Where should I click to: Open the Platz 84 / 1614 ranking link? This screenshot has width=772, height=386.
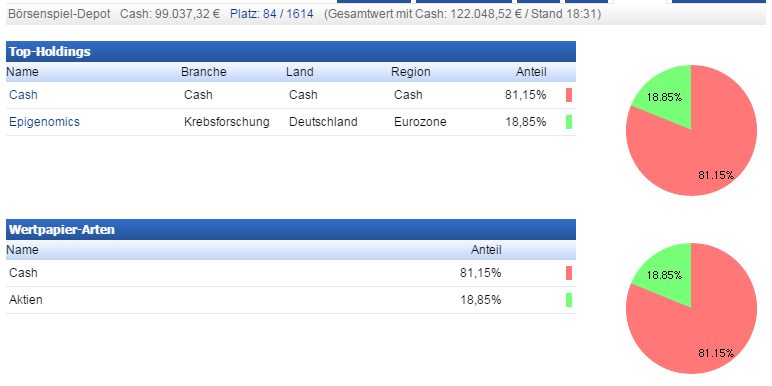click(271, 14)
